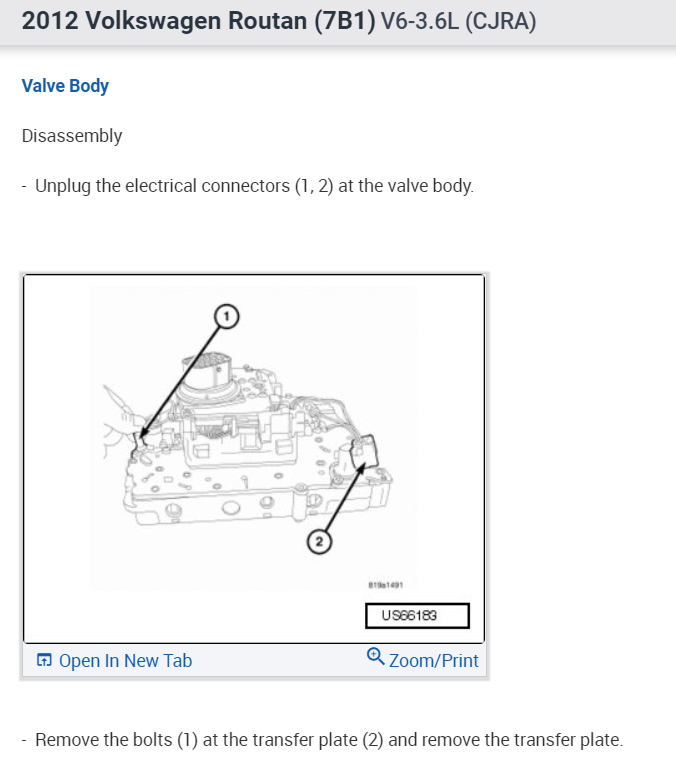Click the Disassembly heading
676x775 pixels.
pyautogui.click(x=72, y=136)
